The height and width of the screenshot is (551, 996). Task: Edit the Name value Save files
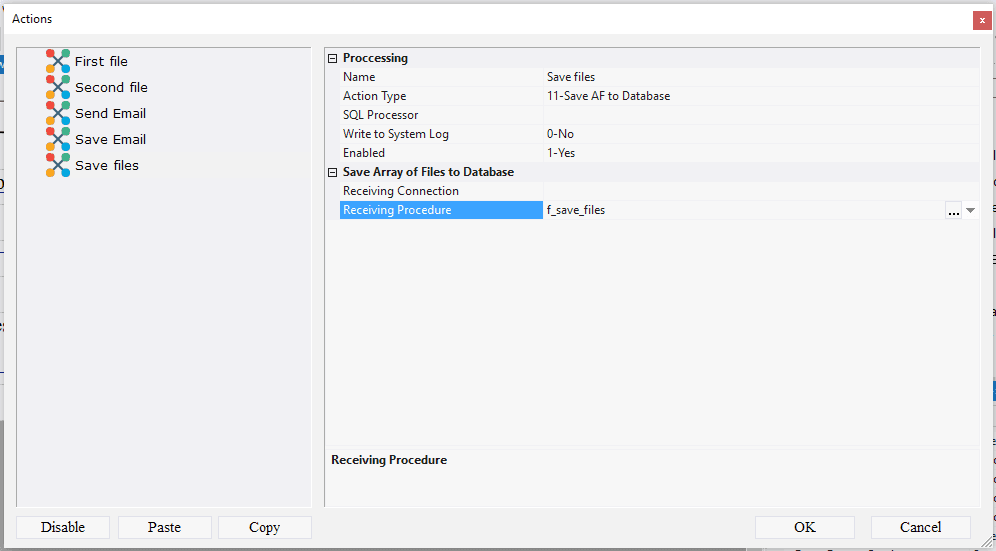coord(760,77)
